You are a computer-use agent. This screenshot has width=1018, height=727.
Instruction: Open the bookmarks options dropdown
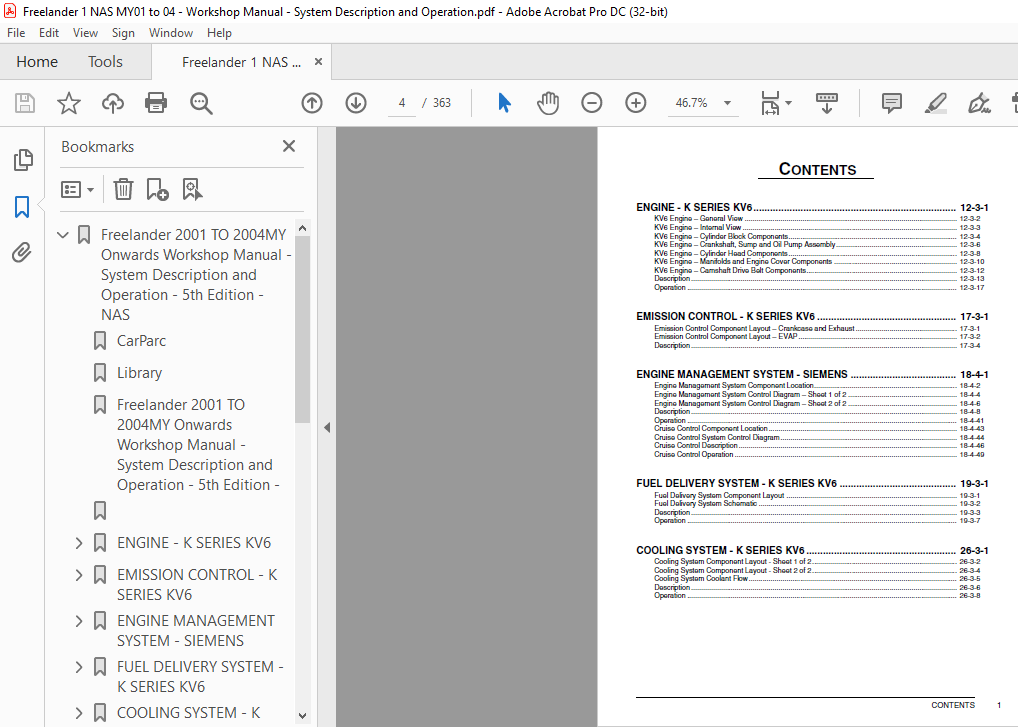(x=77, y=190)
